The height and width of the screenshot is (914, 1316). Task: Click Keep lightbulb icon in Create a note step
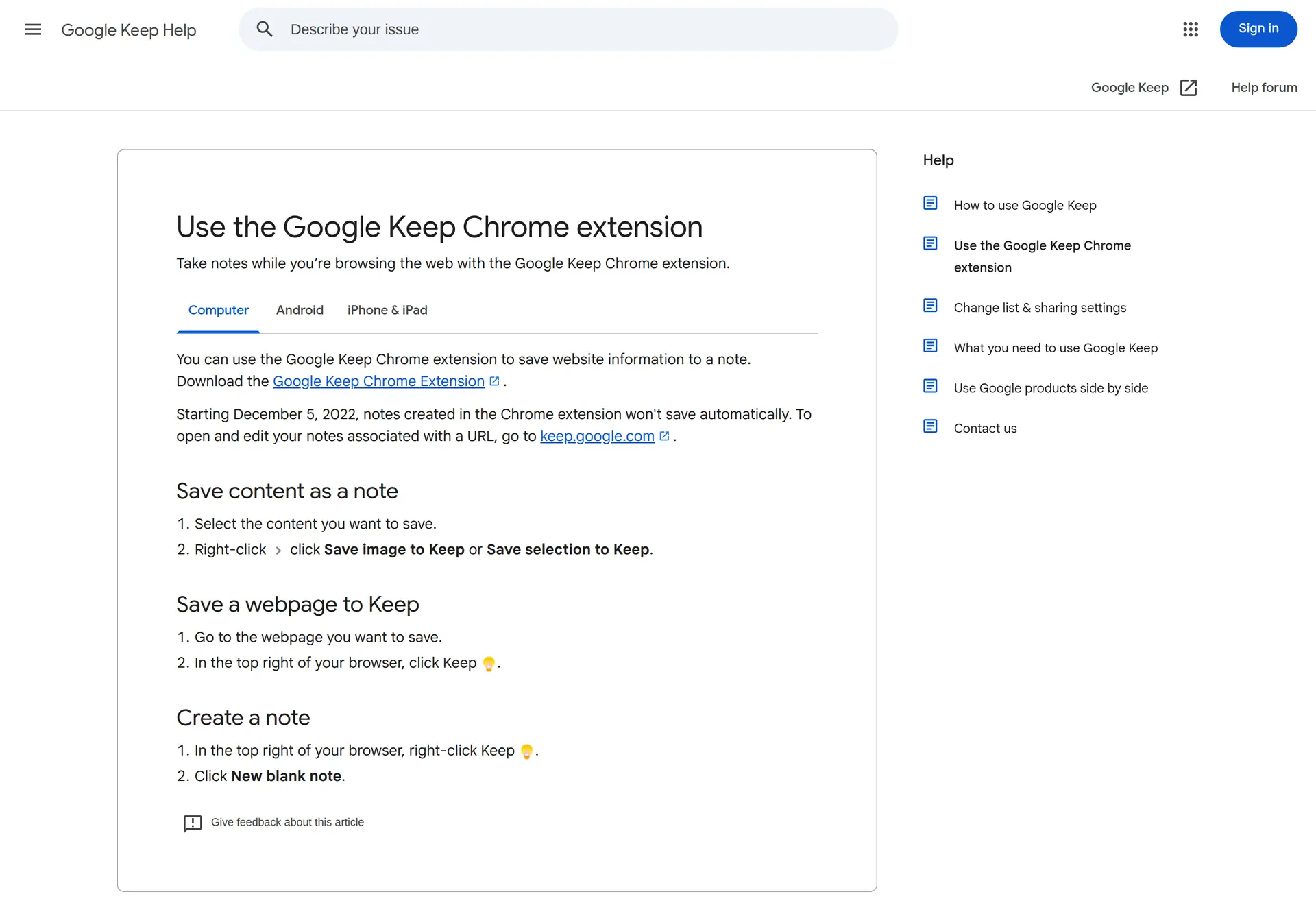tap(526, 751)
